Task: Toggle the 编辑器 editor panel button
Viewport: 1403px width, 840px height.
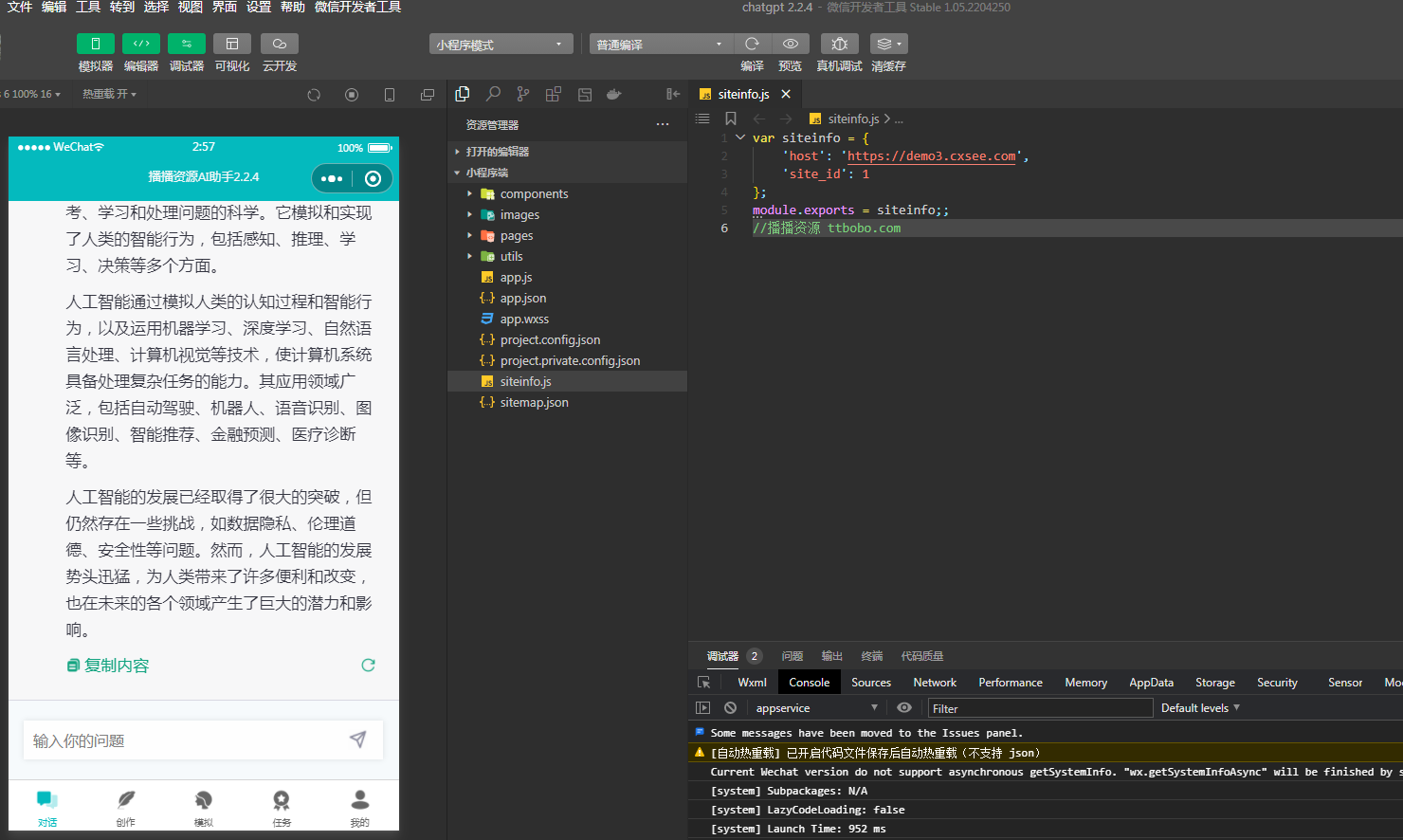Action: (141, 44)
